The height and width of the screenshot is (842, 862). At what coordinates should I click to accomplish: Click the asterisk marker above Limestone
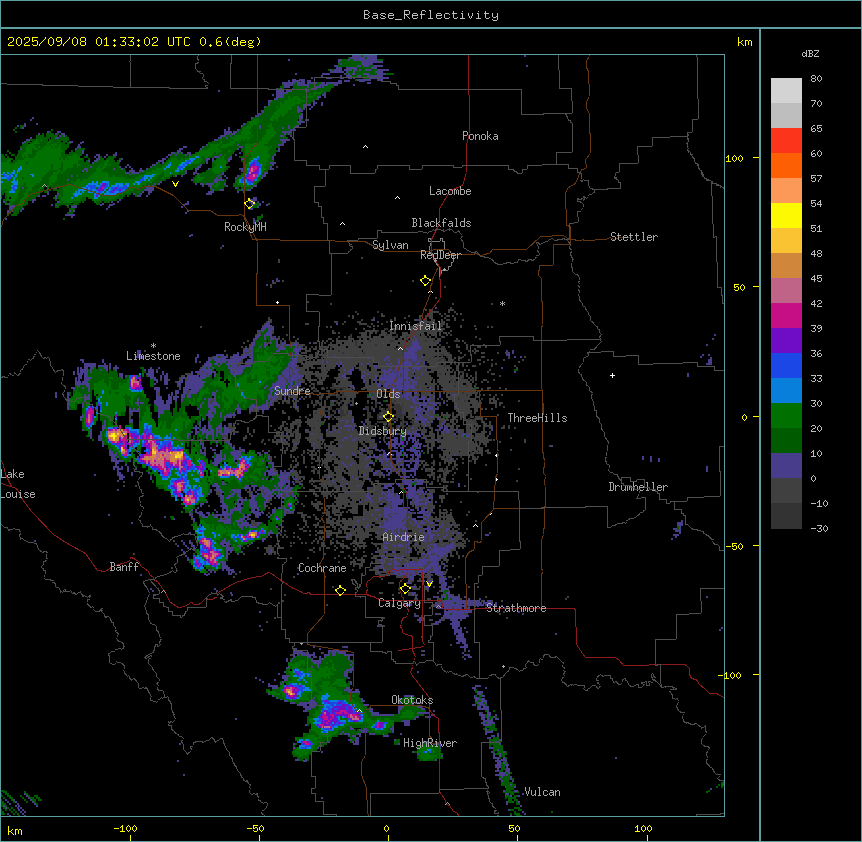153,346
